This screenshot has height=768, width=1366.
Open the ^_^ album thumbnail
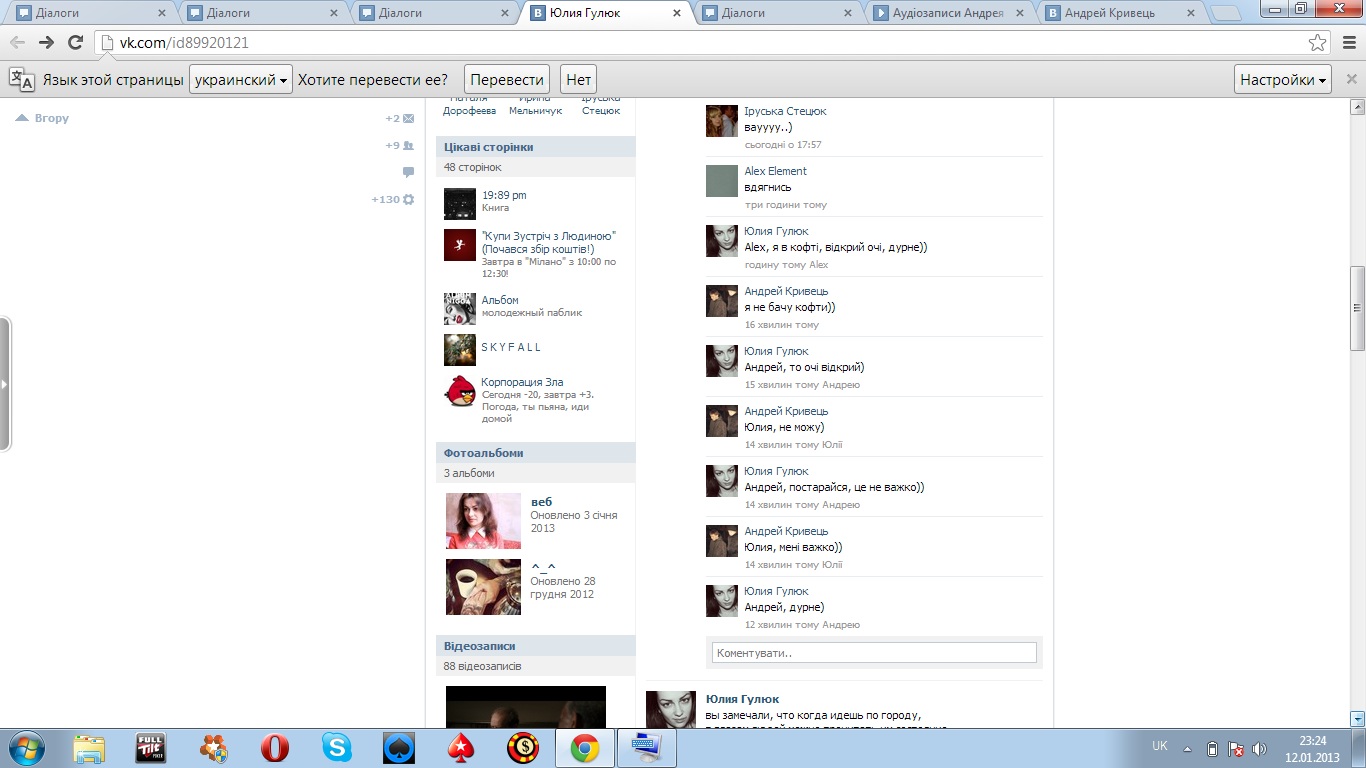coord(483,586)
